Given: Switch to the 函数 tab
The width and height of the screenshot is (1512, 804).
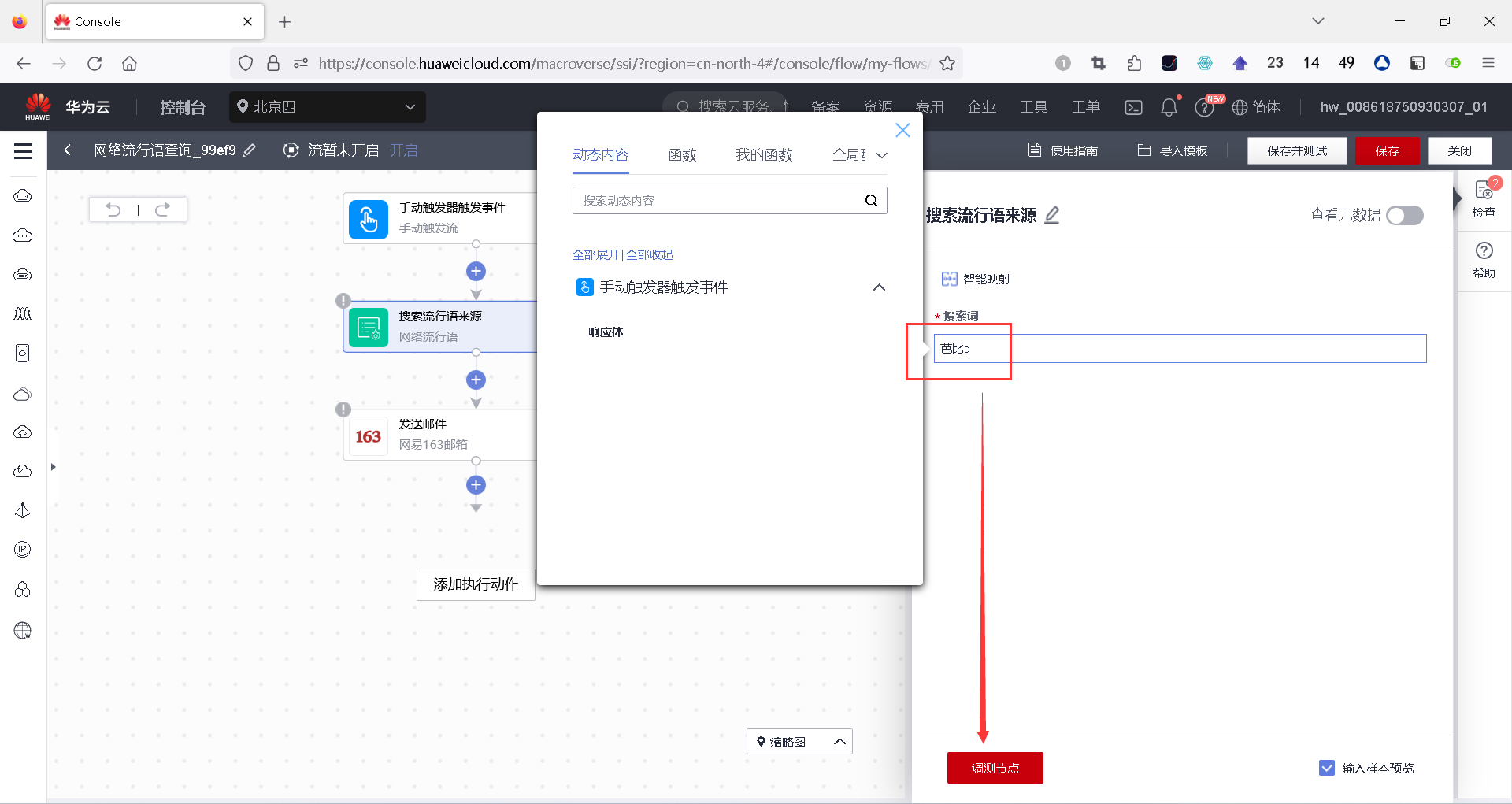Looking at the screenshot, I should (682, 154).
